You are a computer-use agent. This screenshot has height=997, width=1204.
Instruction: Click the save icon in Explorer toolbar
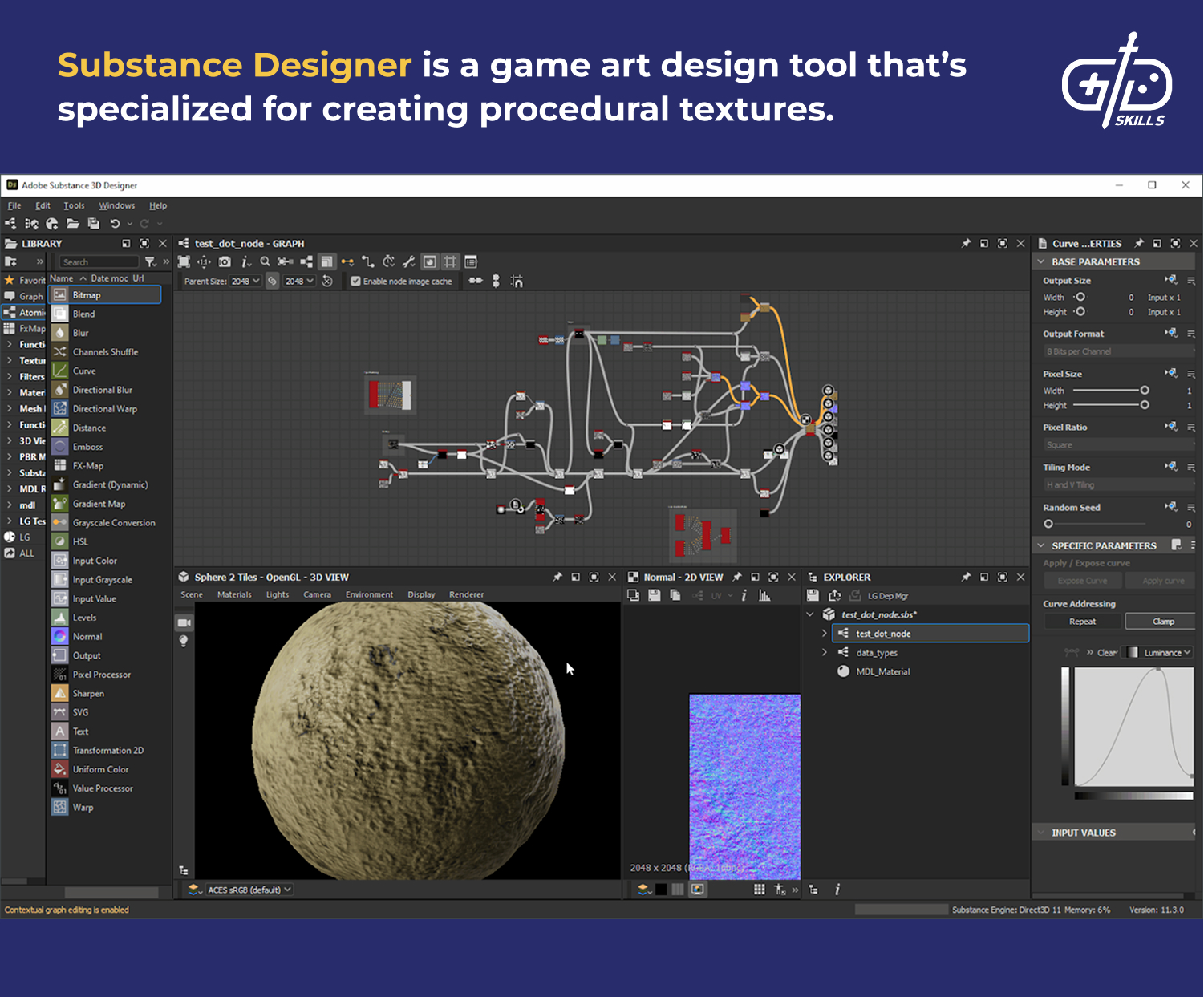(x=813, y=595)
